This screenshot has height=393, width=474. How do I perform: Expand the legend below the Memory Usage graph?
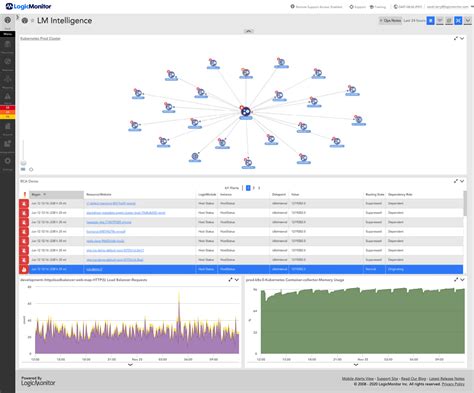pos(356,365)
